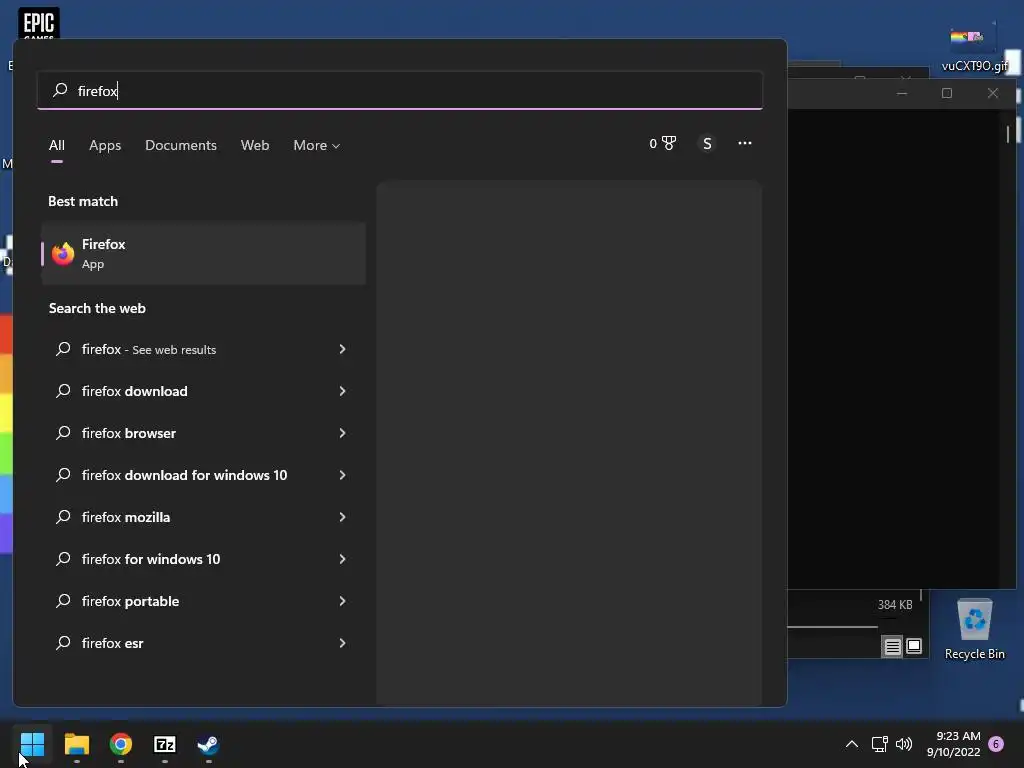Open File Explorer from the taskbar
Screen dimensions: 1024x768
(x=76, y=744)
